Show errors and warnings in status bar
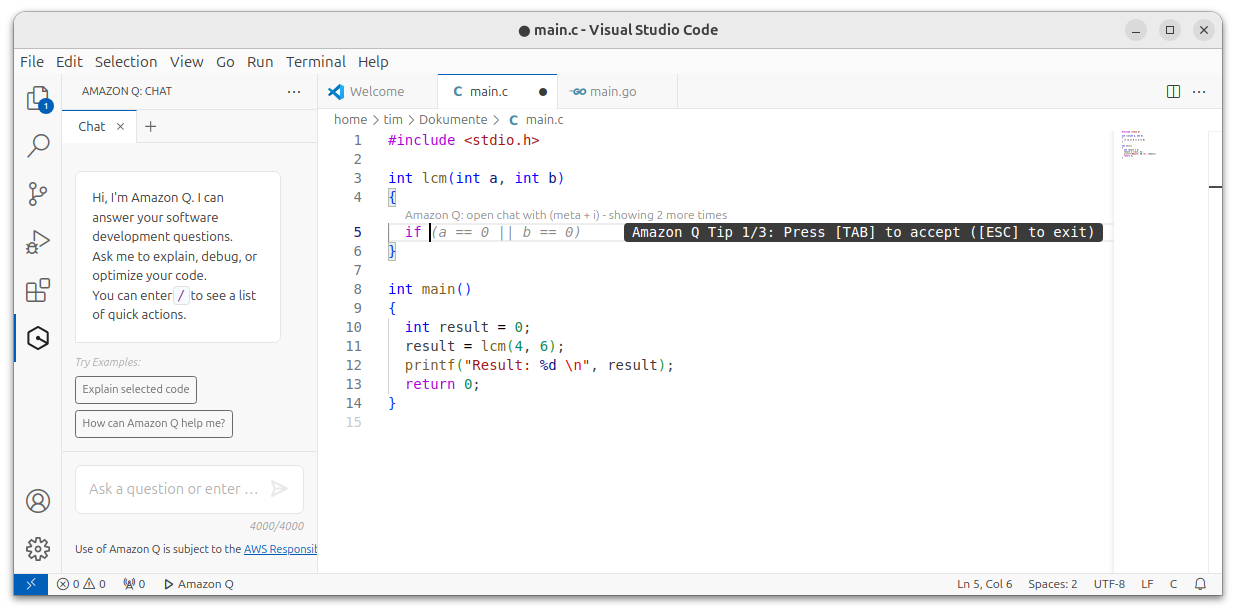The height and width of the screenshot is (612, 1236). click(81, 584)
